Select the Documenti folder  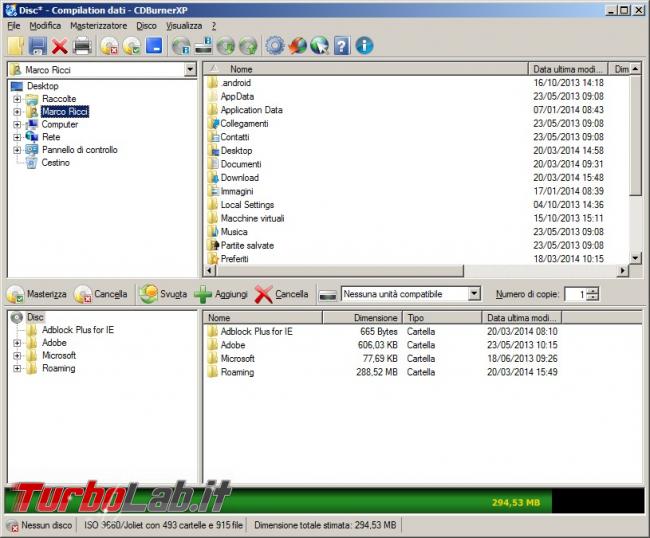(x=241, y=164)
